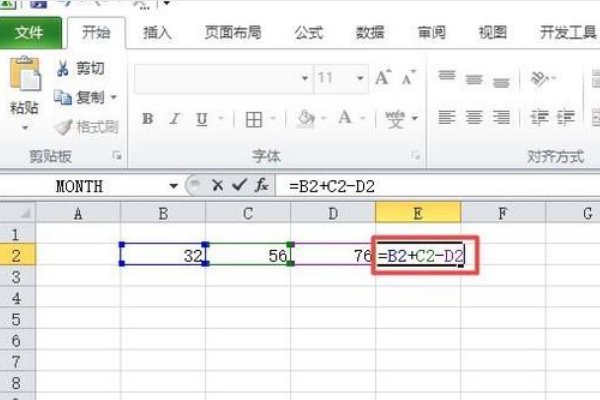The width and height of the screenshot is (600, 400).
Task: Apply top vertical alignment
Action: tap(447, 75)
